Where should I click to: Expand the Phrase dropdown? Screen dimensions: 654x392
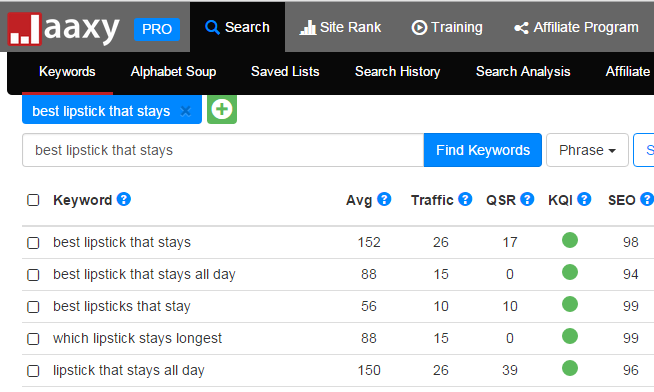tap(587, 150)
